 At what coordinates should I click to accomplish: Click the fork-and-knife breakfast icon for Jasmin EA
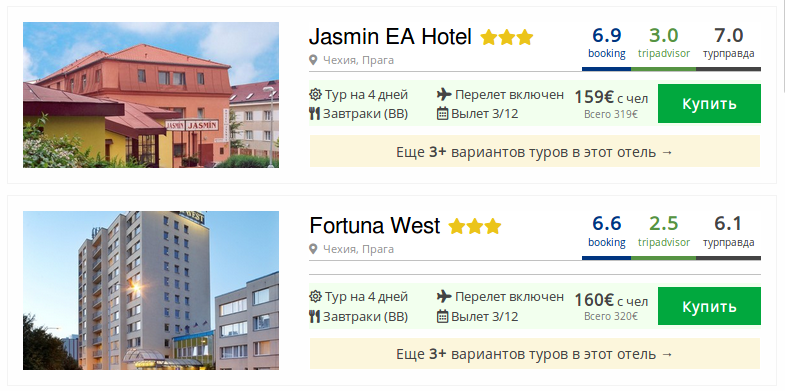(314, 114)
